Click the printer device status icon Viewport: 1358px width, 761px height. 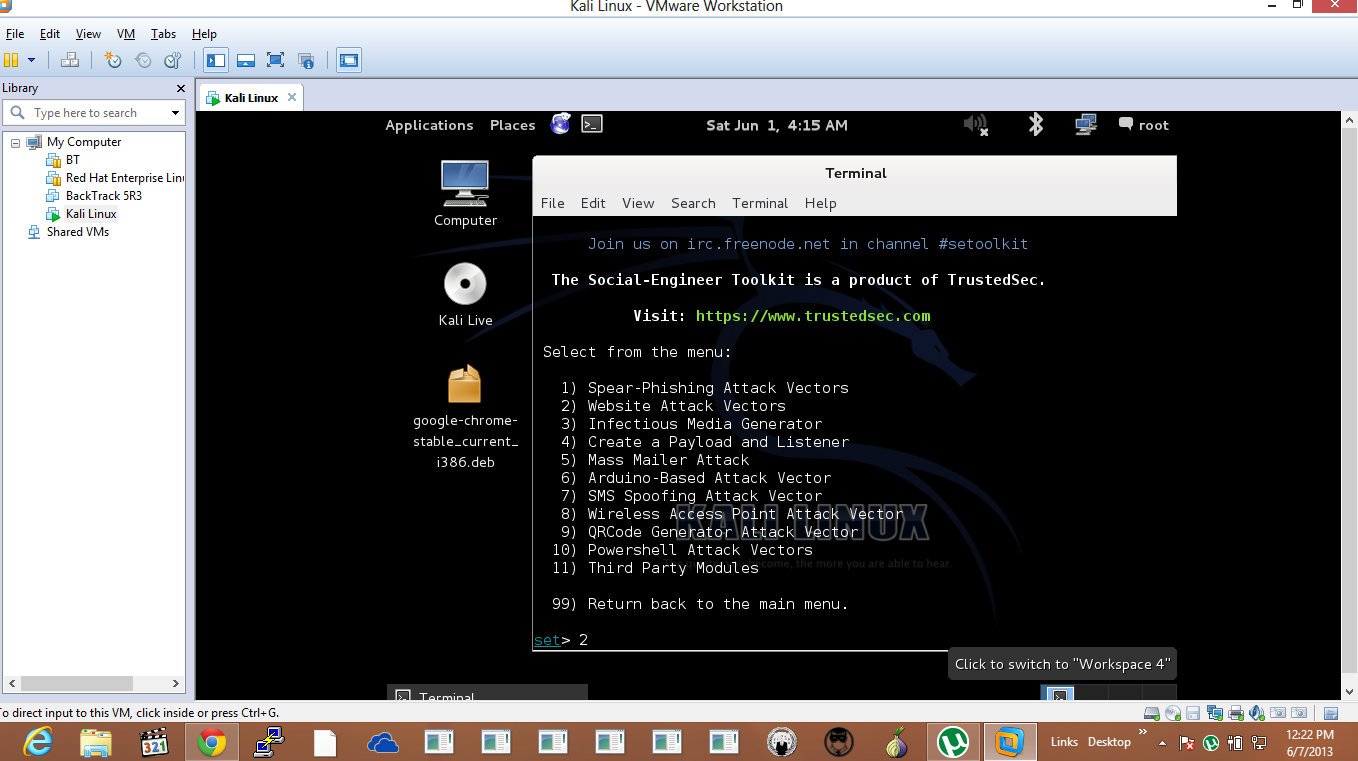point(1235,713)
